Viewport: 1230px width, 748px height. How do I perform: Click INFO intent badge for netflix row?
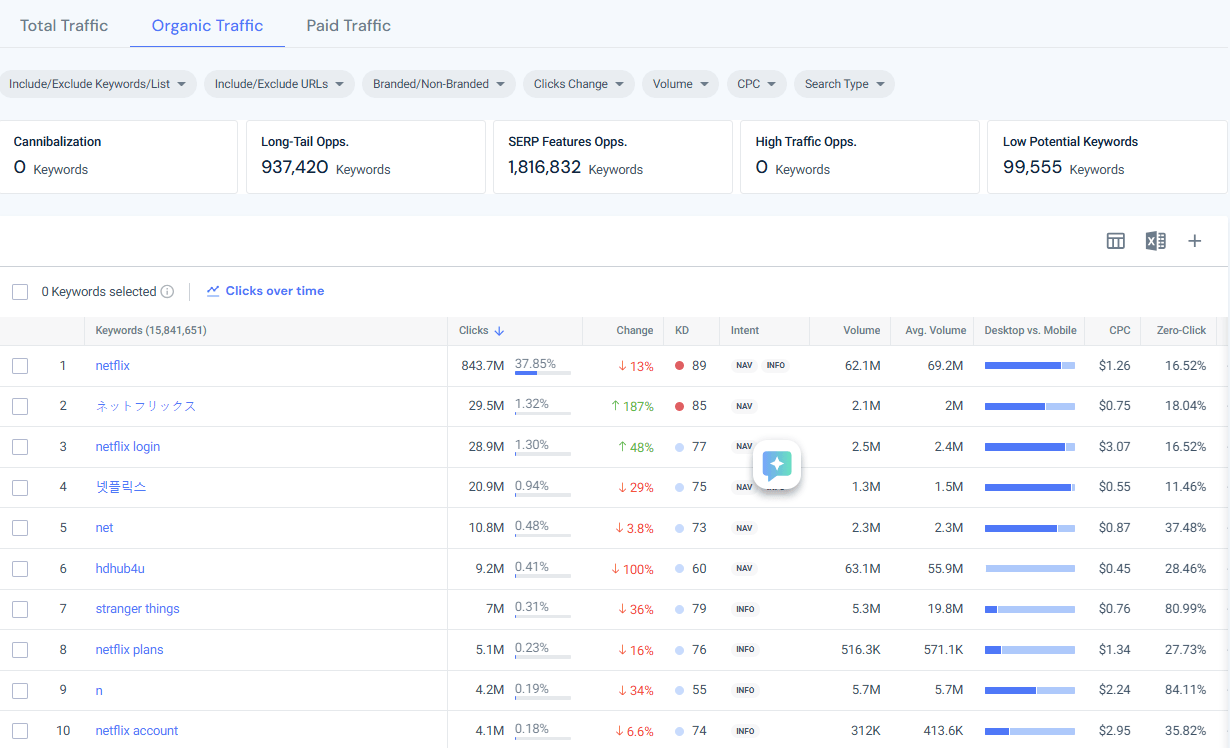pyautogui.click(x=776, y=366)
